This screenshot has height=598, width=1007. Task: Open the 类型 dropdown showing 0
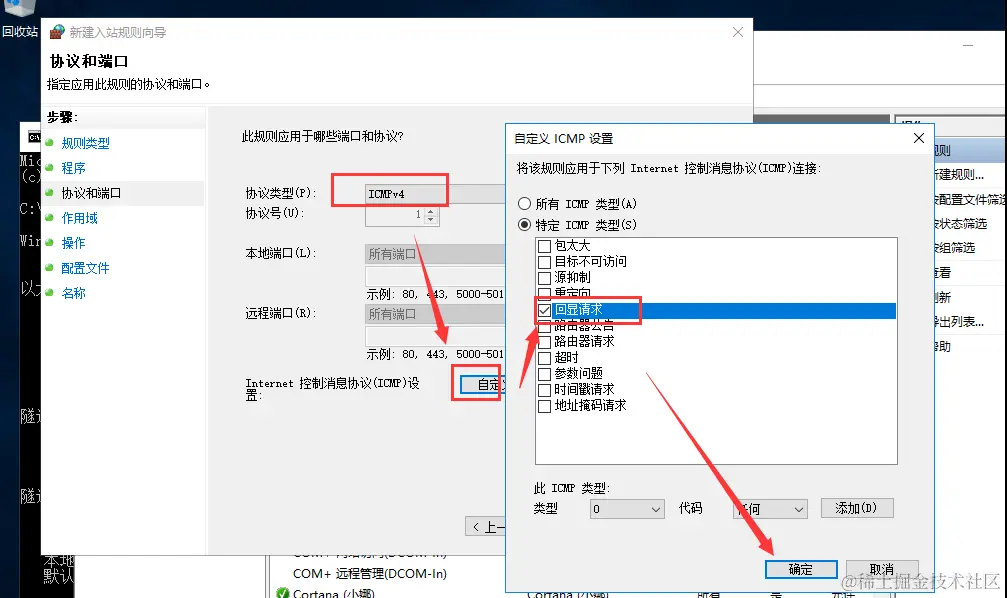[627, 509]
